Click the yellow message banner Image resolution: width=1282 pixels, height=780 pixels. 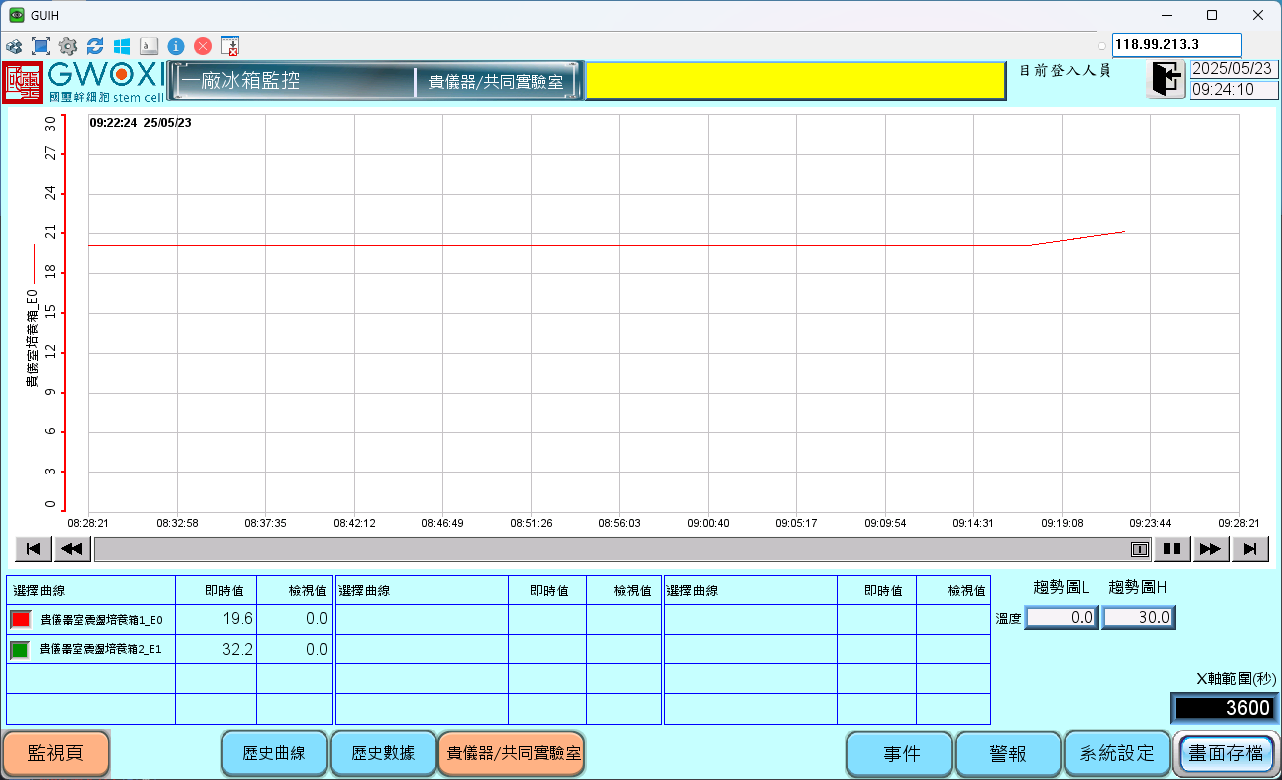coord(795,81)
